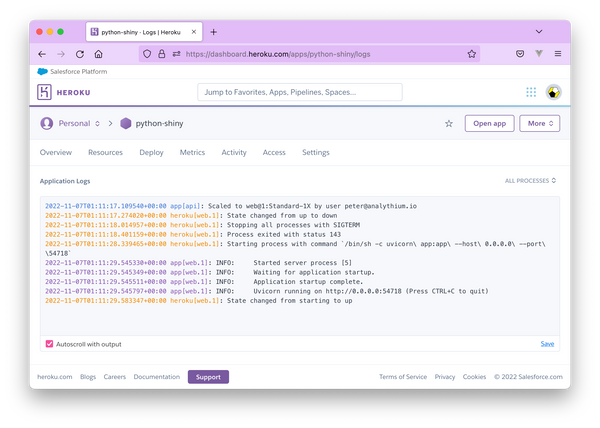Switch to the Activity tab
The width and height of the screenshot is (600, 428).
[x=234, y=152]
